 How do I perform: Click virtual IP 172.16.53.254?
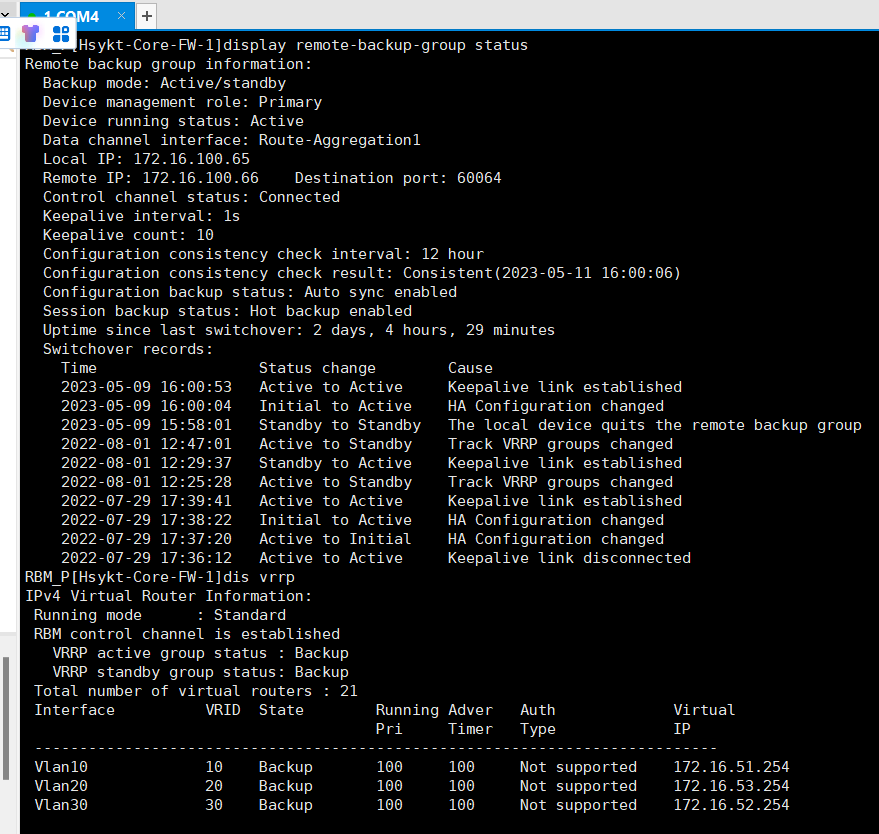pyautogui.click(x=731, y=786)
